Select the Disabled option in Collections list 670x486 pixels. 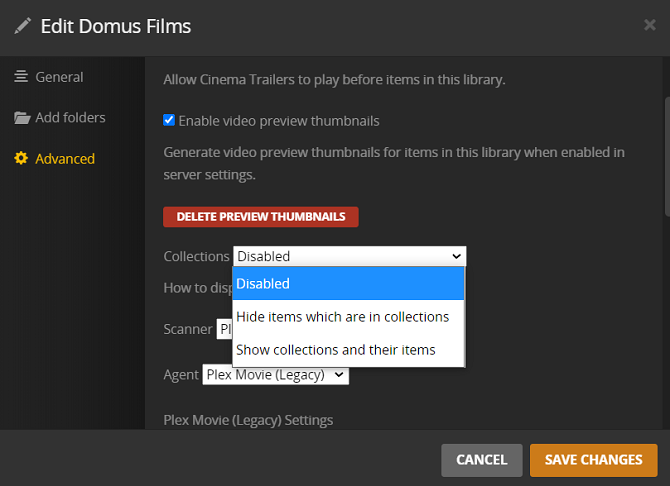point(349,284)
